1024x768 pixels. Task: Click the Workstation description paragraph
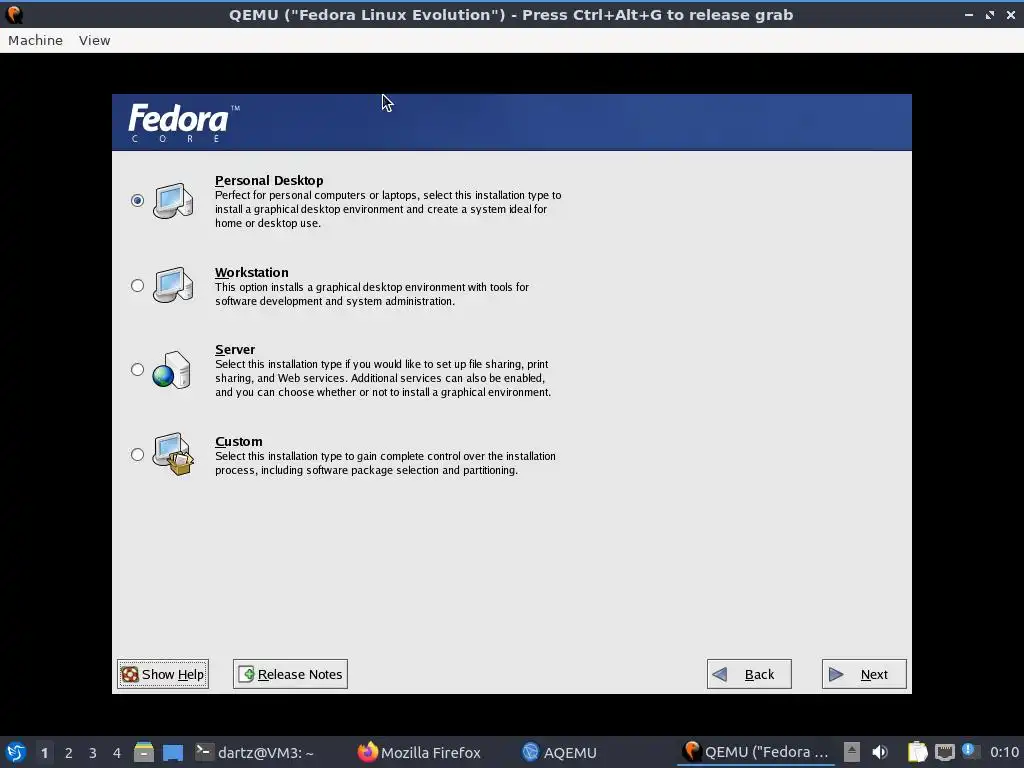pos(372,294)
